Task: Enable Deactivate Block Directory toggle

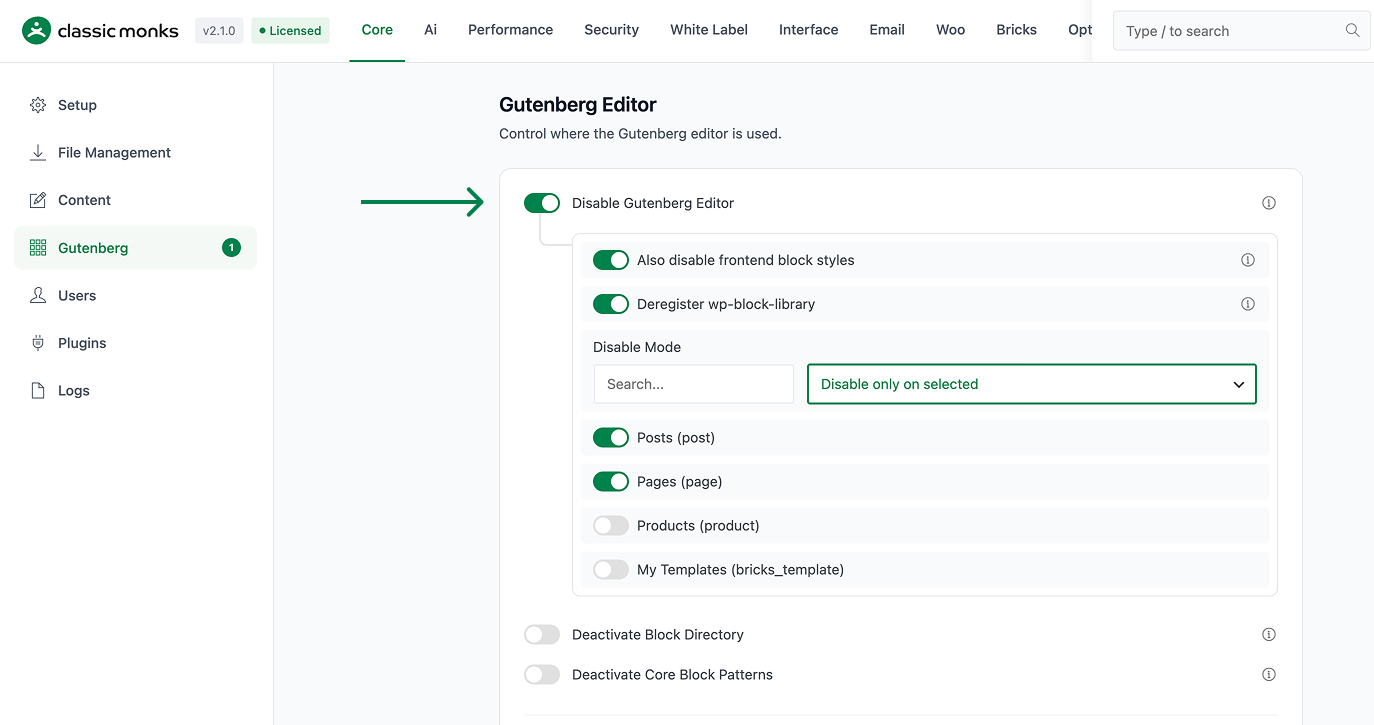Action: [542, 634]
